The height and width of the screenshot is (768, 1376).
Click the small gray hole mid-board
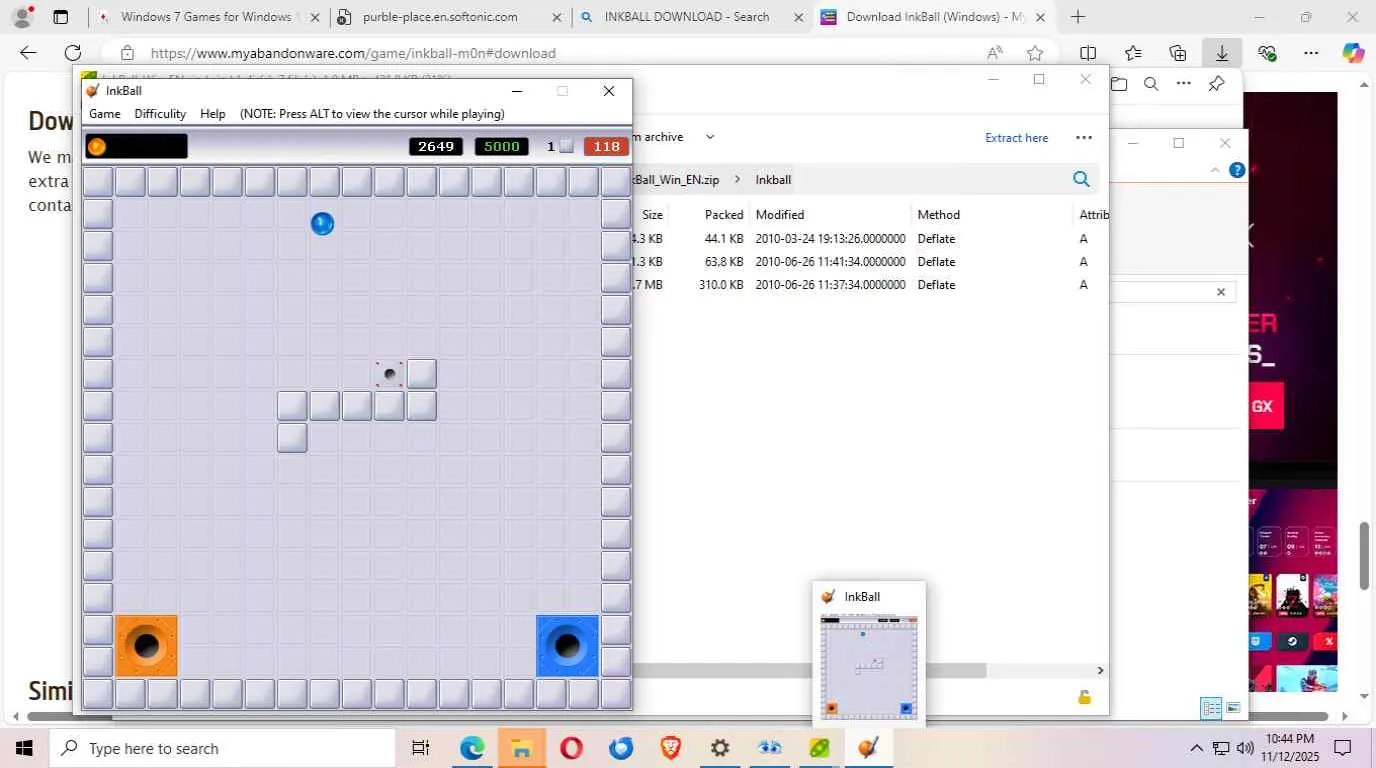point(389,374)
